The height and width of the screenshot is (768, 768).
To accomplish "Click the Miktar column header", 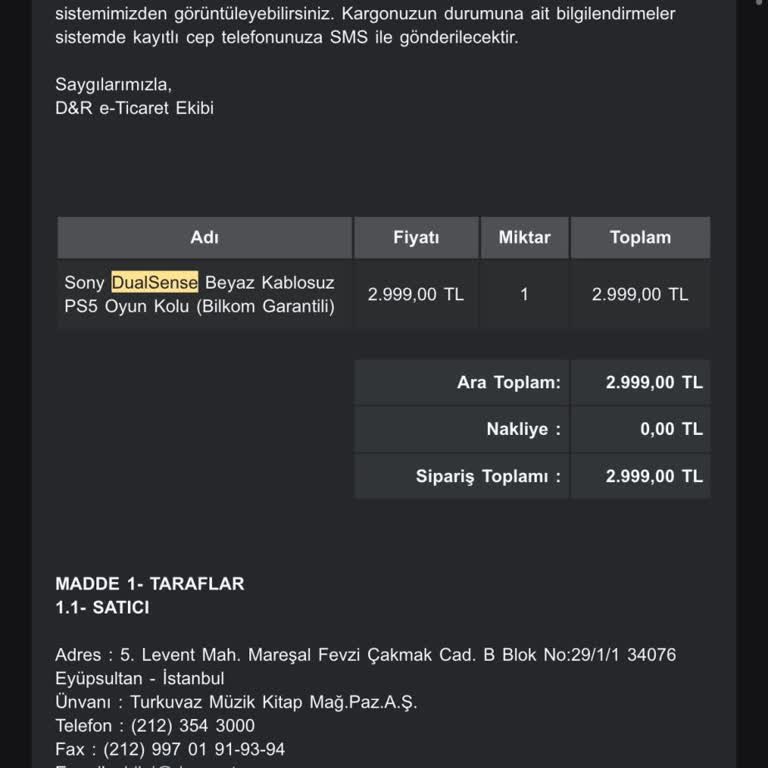I will (524, 238).
